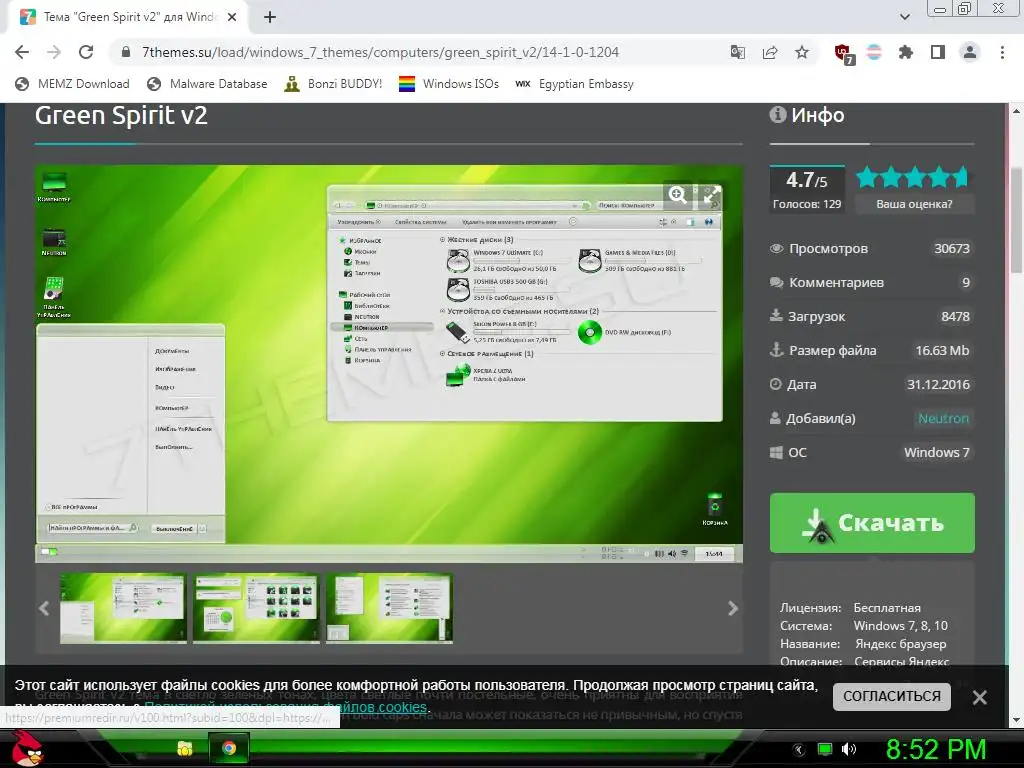Click the main theme preview image
Viewport: 1024px width, 768px height.
click(389, 363)
